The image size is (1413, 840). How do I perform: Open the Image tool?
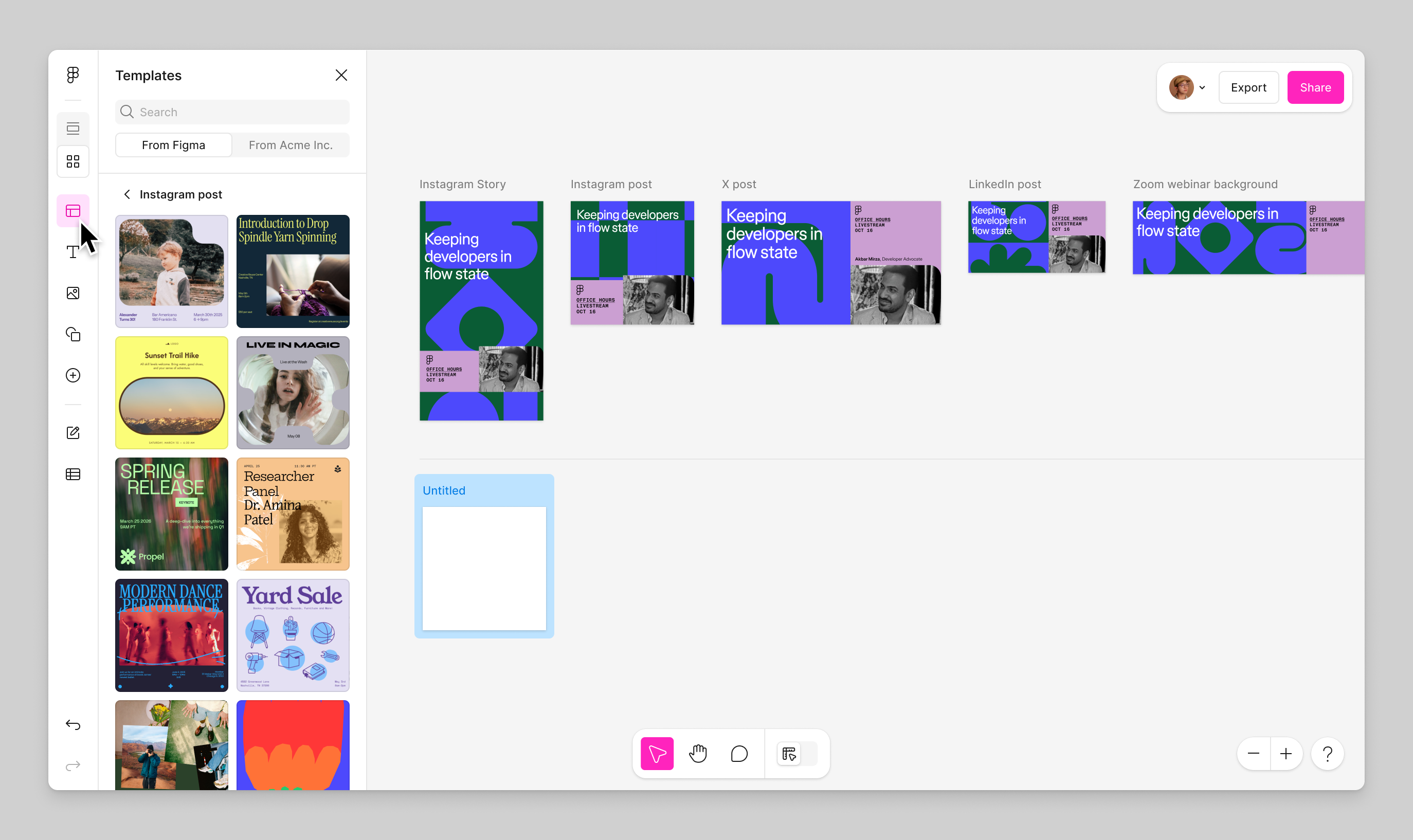coord(73,293)
